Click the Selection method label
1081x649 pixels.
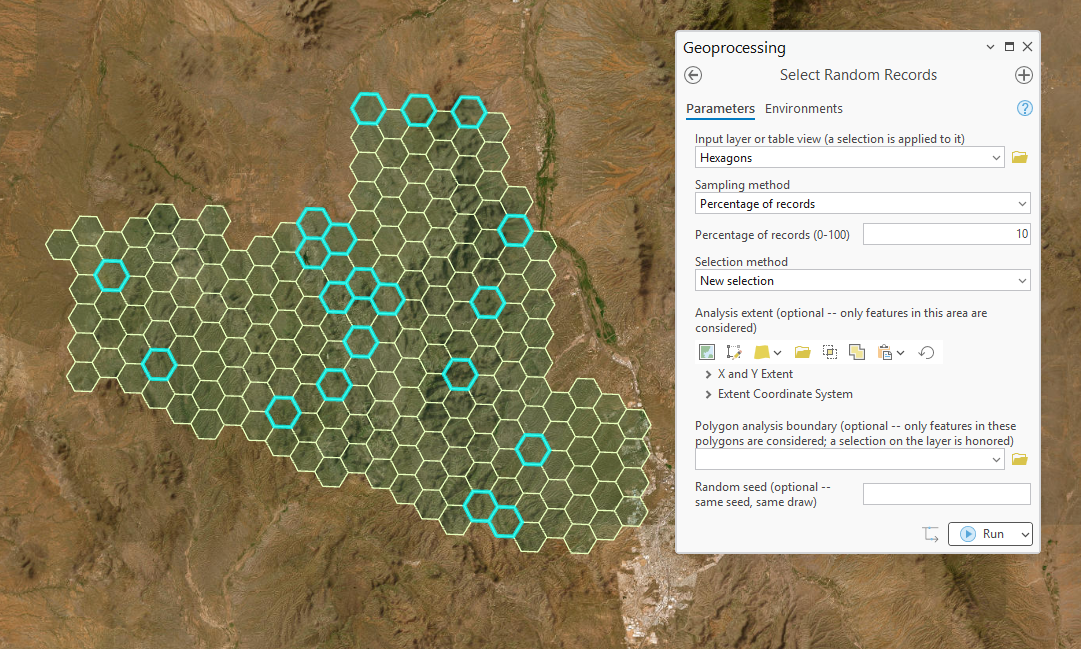click(741, 262)
